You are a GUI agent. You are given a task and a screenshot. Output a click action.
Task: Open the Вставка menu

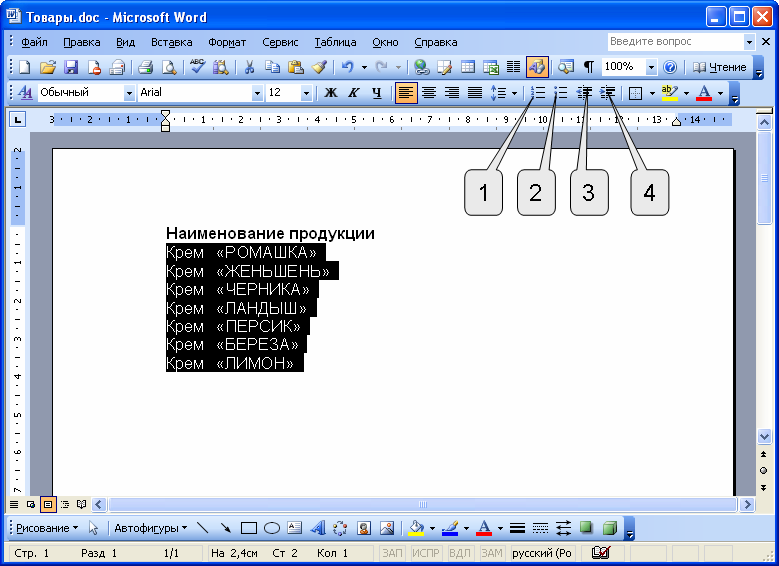click(x=171, y=42)
